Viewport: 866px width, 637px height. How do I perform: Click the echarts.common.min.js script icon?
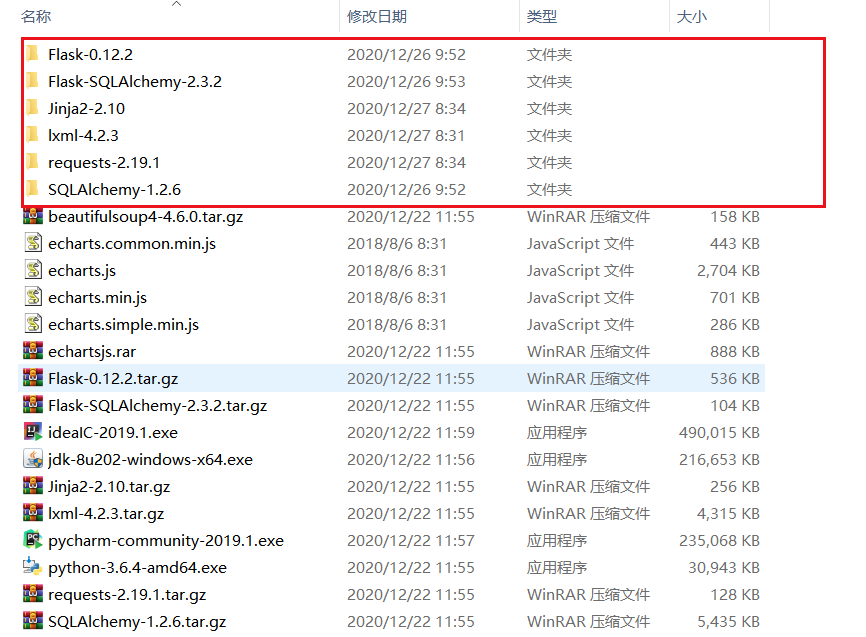click(x=33, y=243)
